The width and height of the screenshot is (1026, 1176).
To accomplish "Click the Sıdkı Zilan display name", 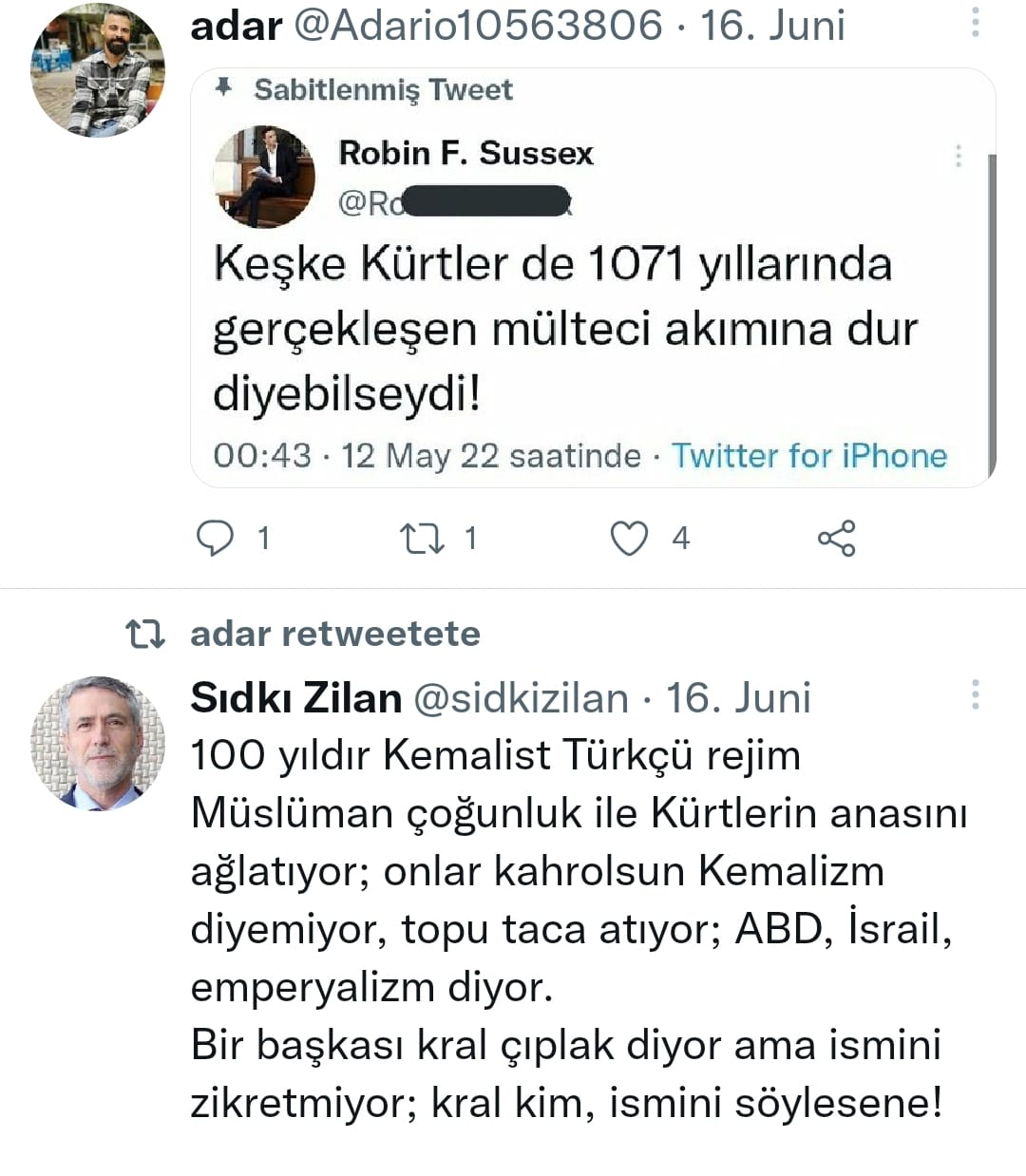I will [295, 698].
